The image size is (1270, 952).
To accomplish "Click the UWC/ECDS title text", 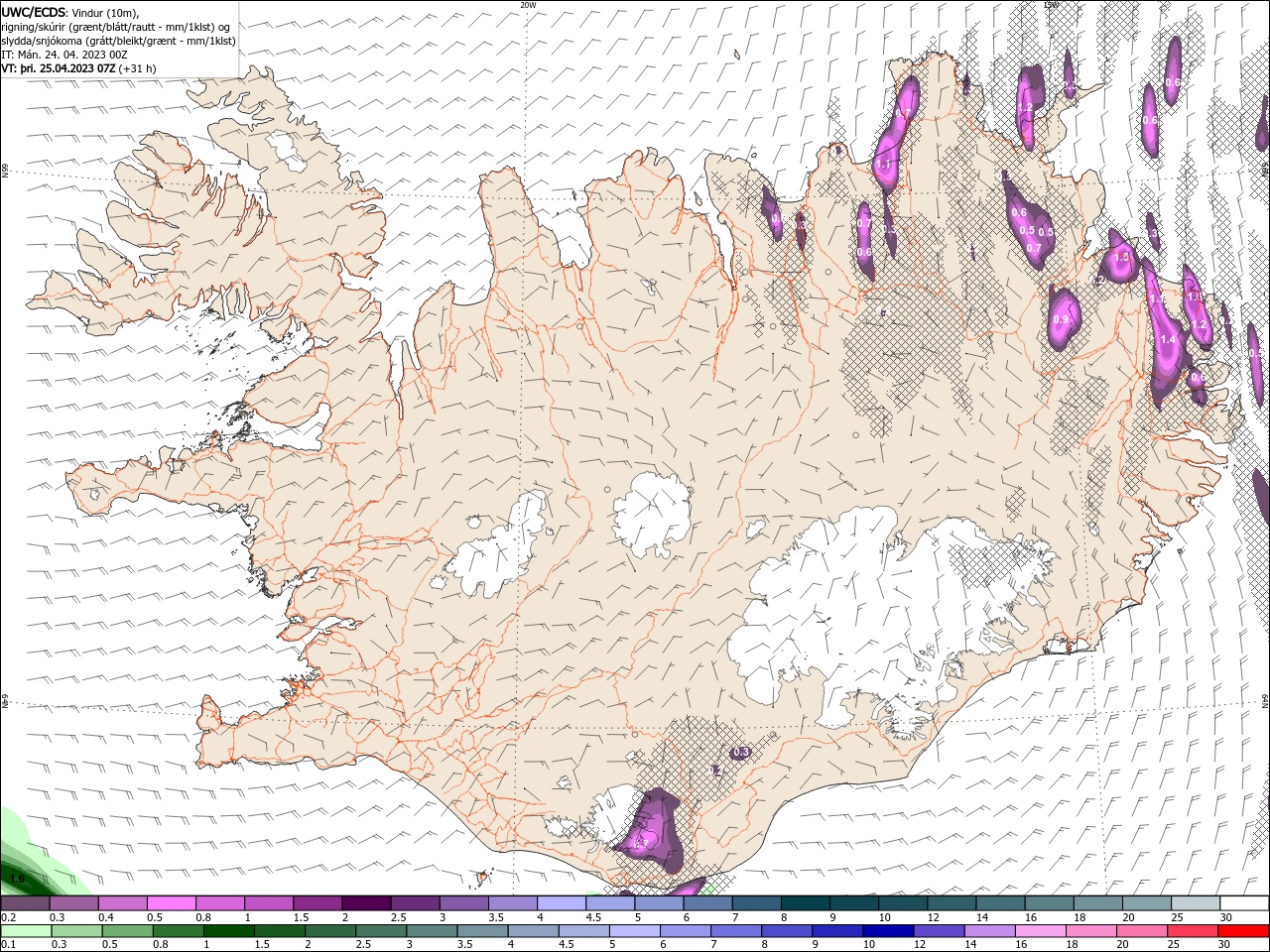I will 33,12.
